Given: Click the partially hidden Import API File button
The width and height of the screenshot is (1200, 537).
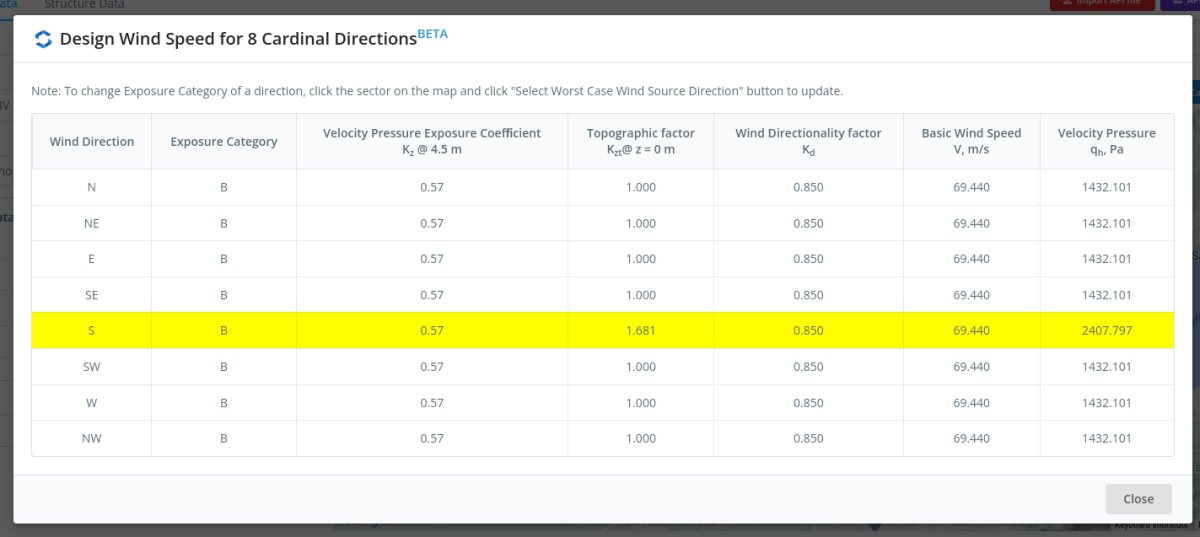Looking at the screenshot, I should coord(1098,4).
